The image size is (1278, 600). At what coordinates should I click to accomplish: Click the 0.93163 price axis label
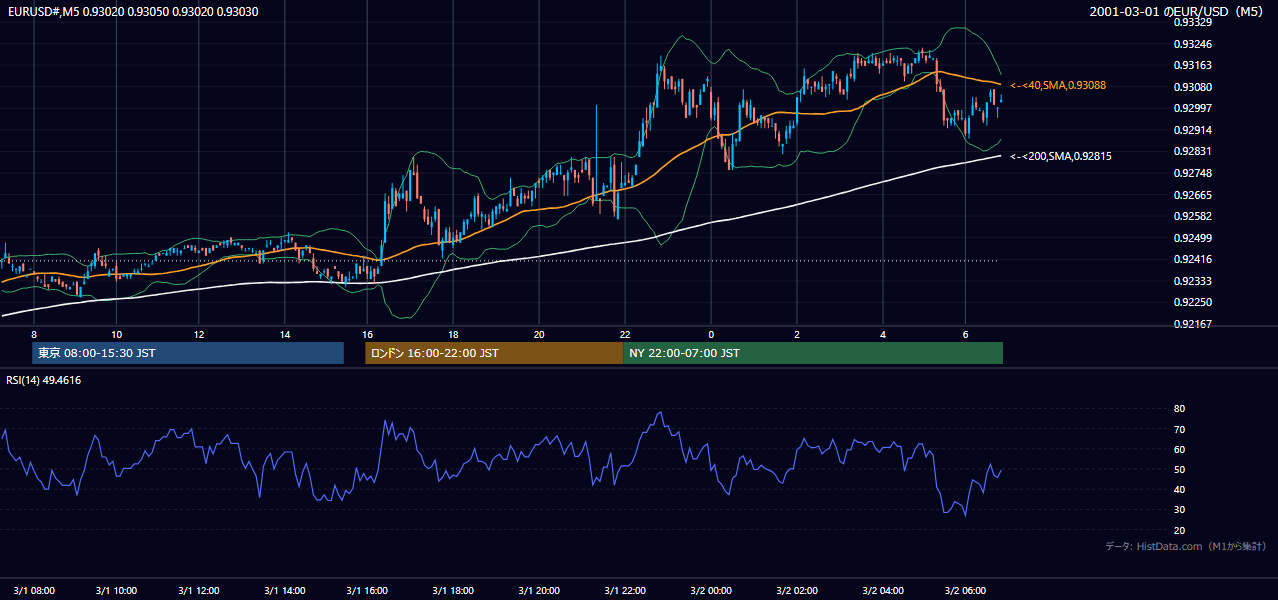click(1193, 65)
